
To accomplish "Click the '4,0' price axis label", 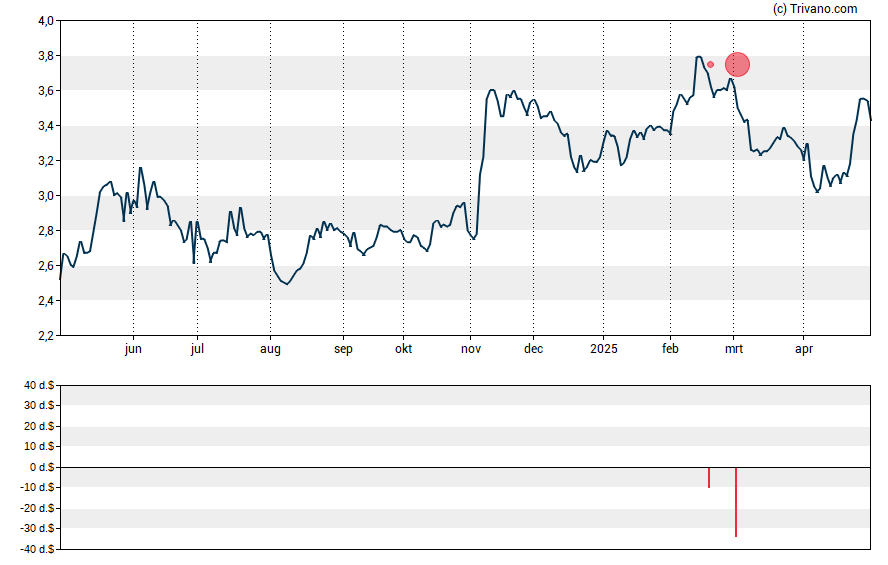I will pos(46,21).
